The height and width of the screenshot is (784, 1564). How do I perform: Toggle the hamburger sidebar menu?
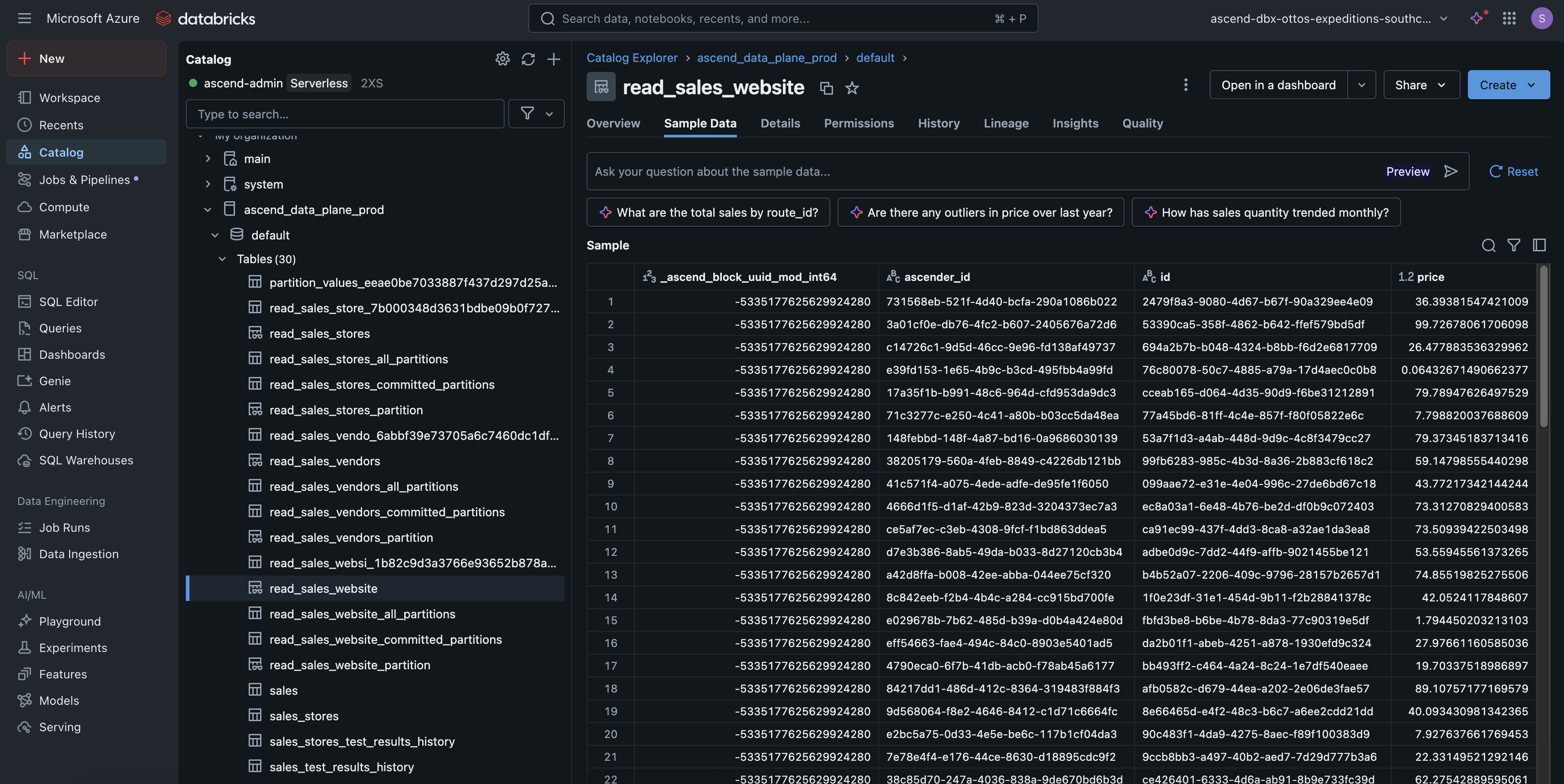(x=24, y=18)
